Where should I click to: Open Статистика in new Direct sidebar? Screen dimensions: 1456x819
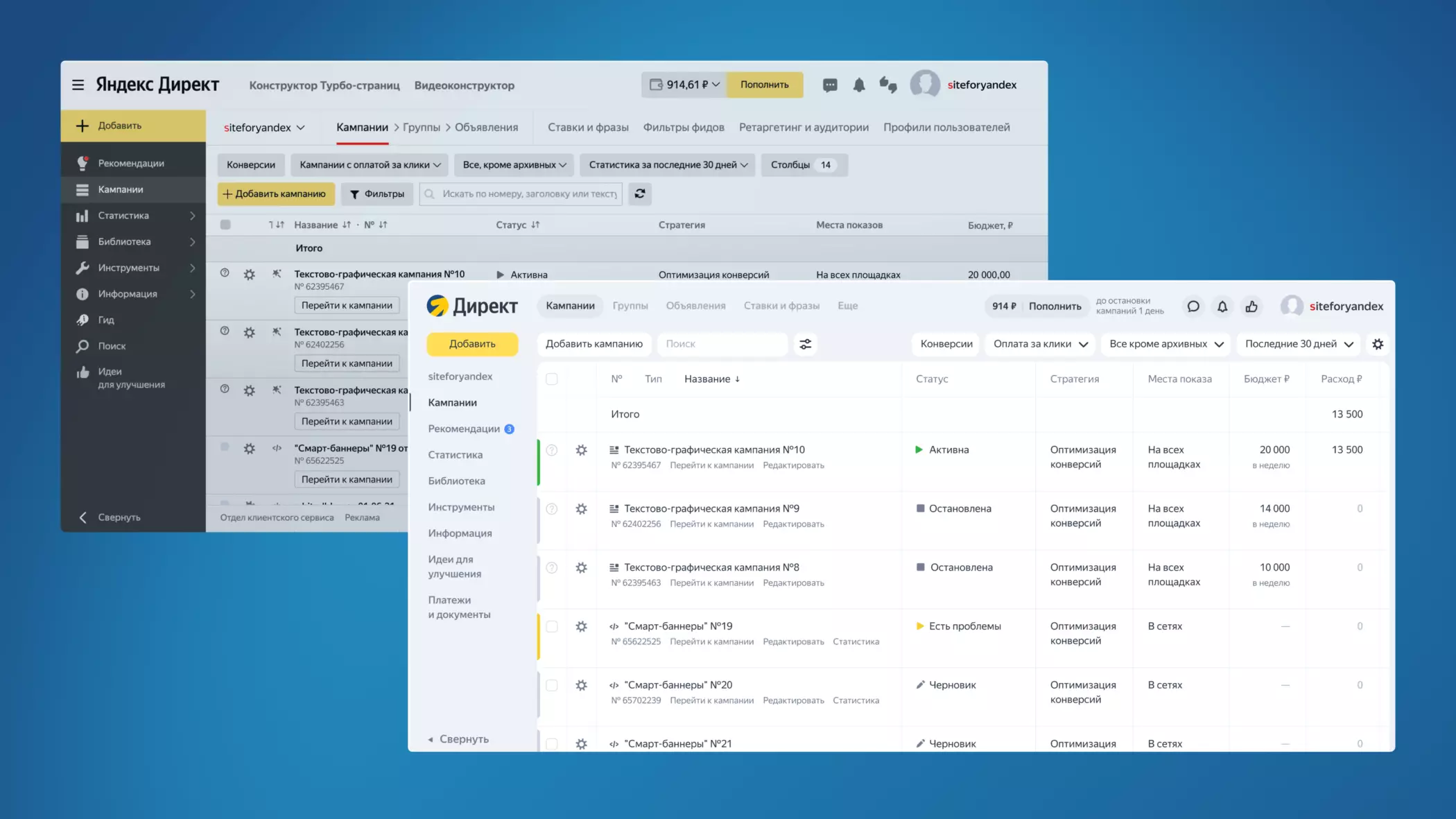455,455
